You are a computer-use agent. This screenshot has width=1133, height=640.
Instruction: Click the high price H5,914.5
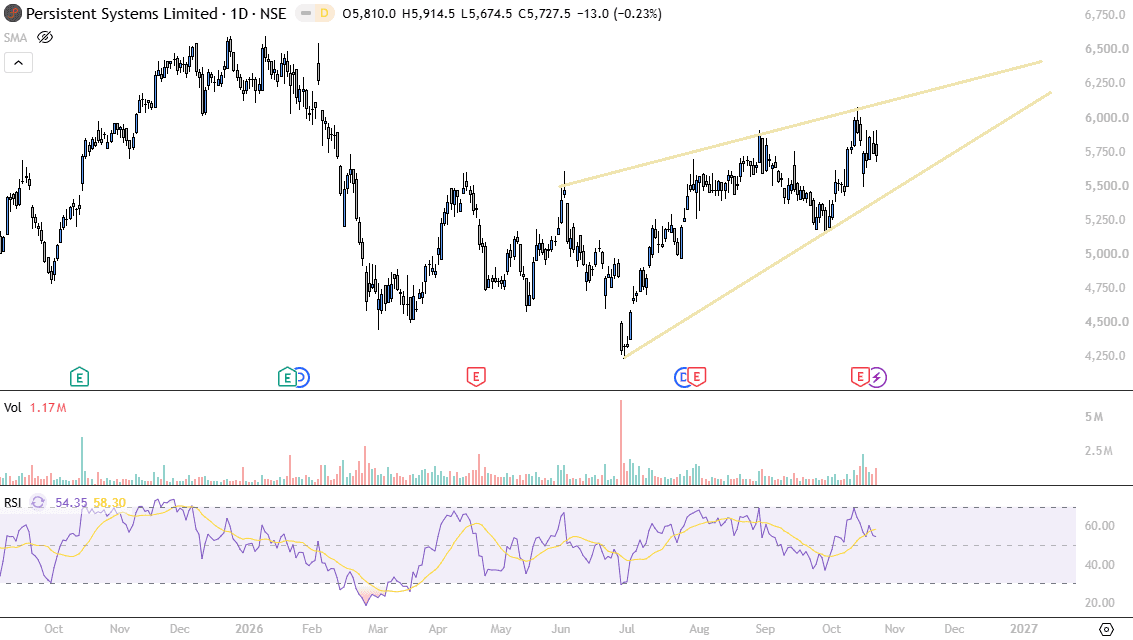428,14
